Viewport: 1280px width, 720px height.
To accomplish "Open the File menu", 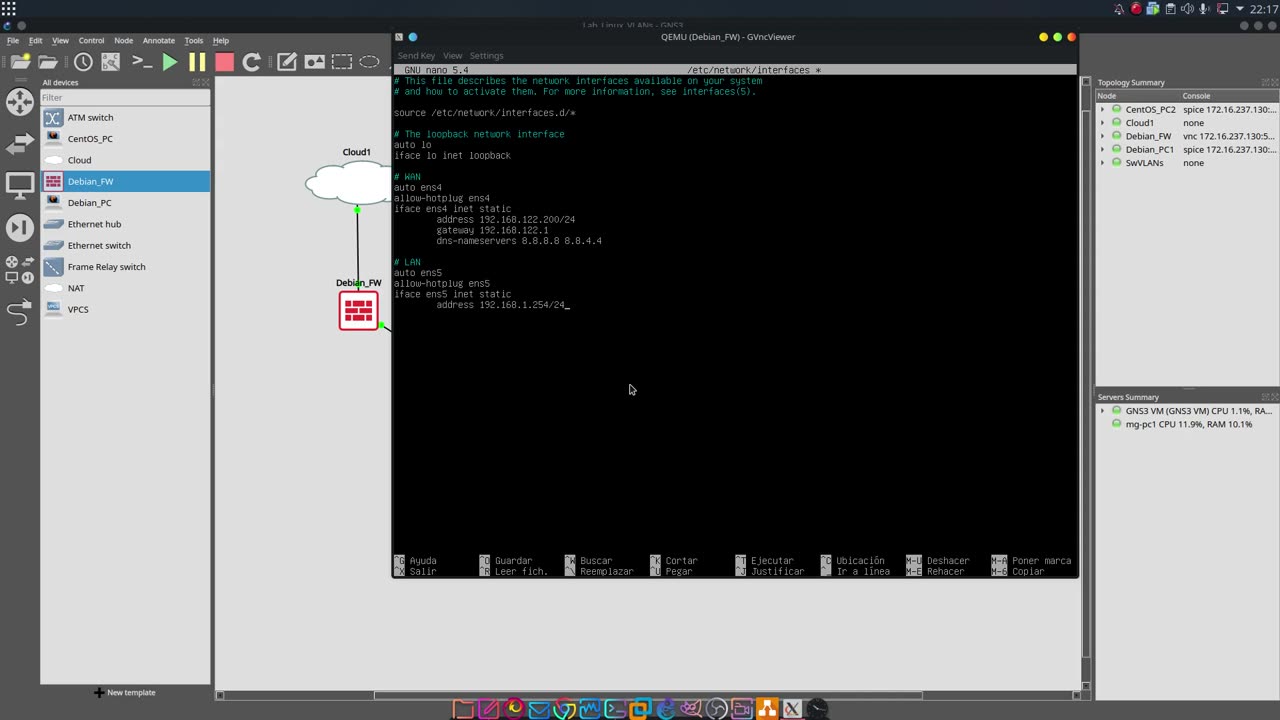I will tap(13, 41).
